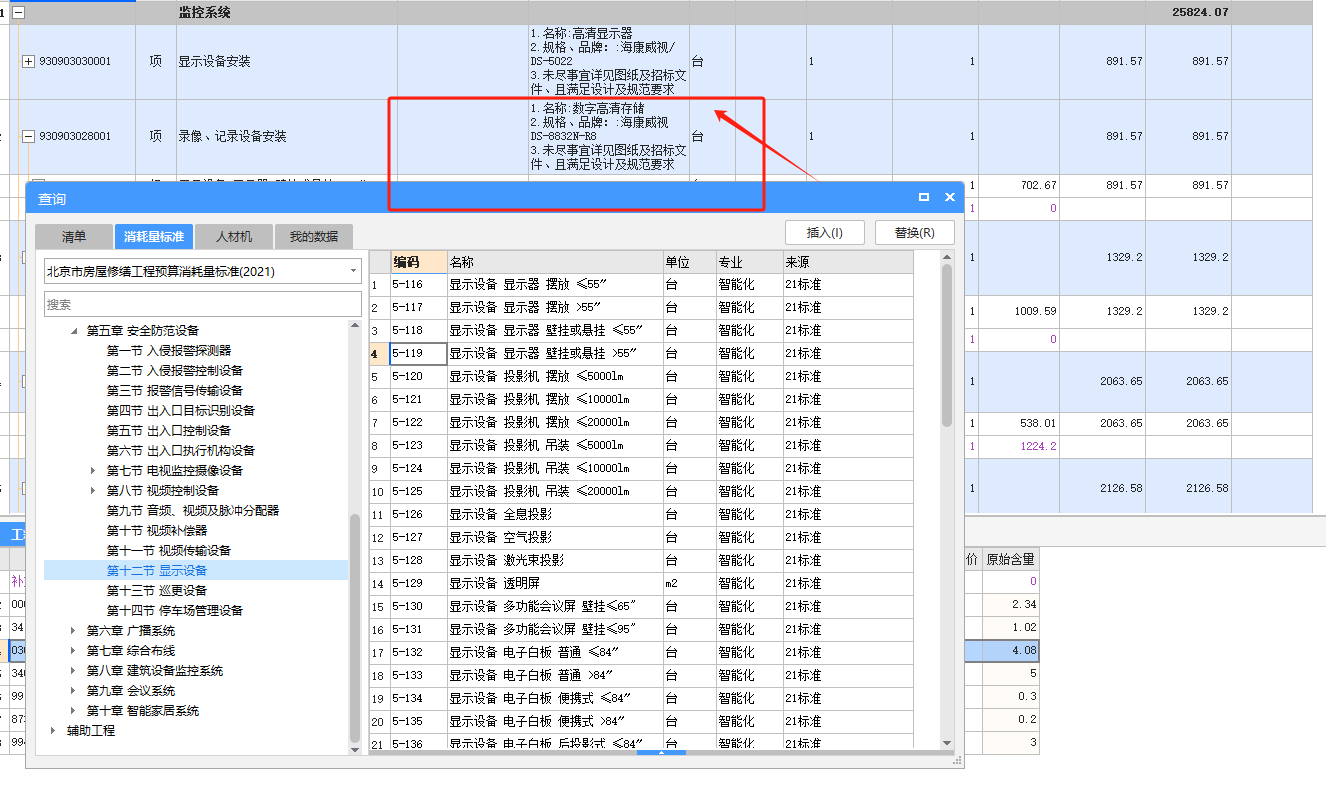
Task: Expand 第六章 广播系统
Action: point(74,631)
